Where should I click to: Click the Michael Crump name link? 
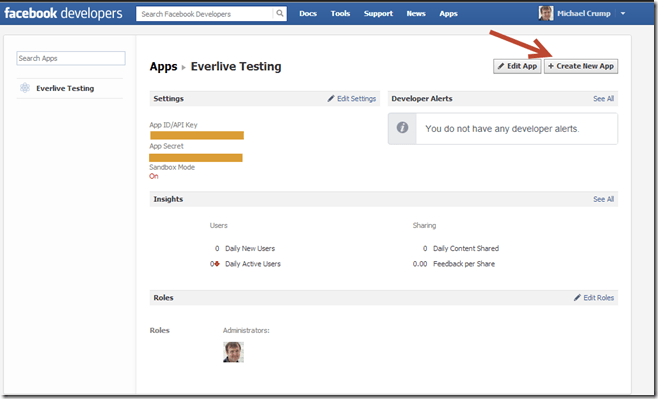point(584,13)
